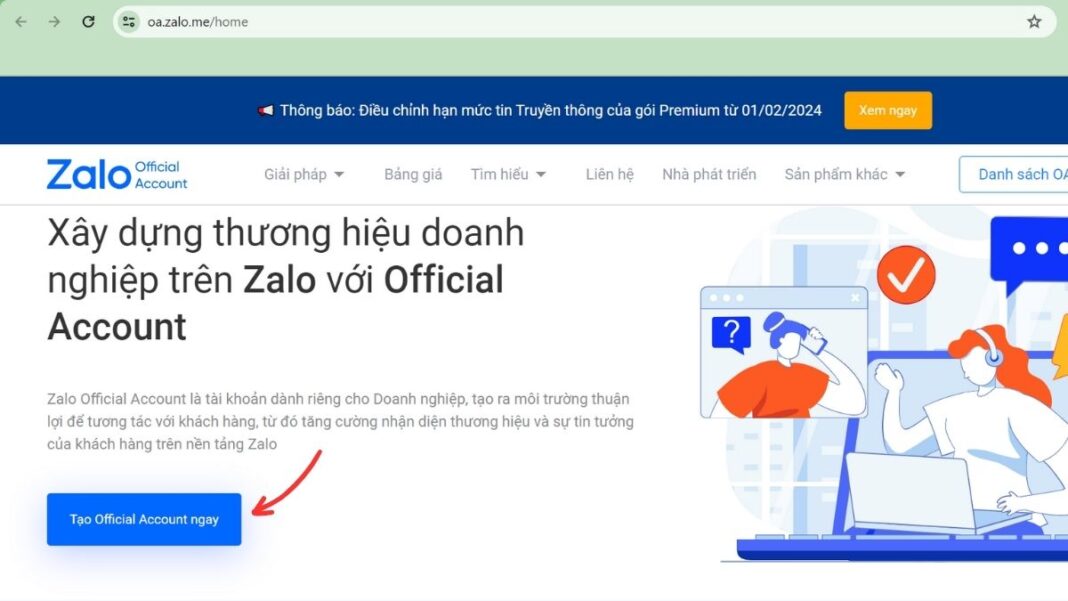Image resolution: width=1068 pixels, height=601 pixels.
Task: Click the Danh sách OA button
Action: click(1020, 173)
